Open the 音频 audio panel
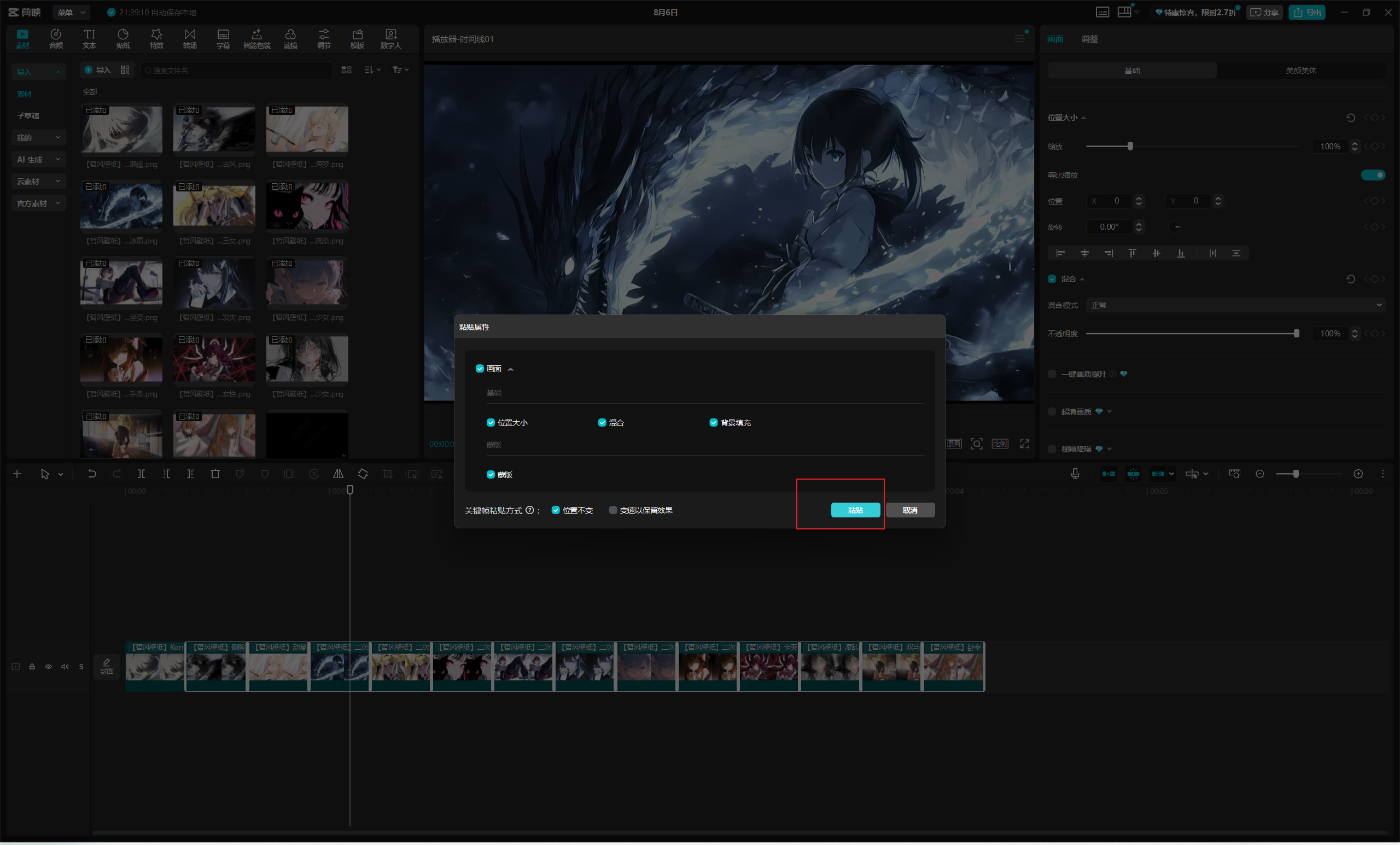This screenshot has height=845, width=1400. [56, 39]
